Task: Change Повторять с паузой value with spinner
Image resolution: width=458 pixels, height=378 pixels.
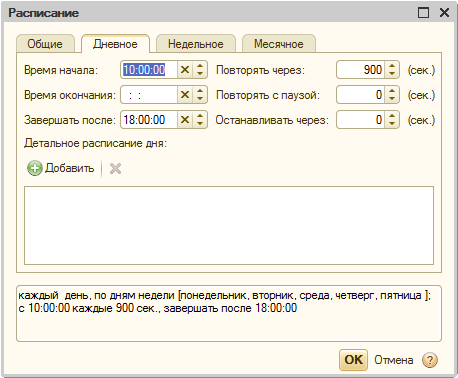Action: point(392,95)
